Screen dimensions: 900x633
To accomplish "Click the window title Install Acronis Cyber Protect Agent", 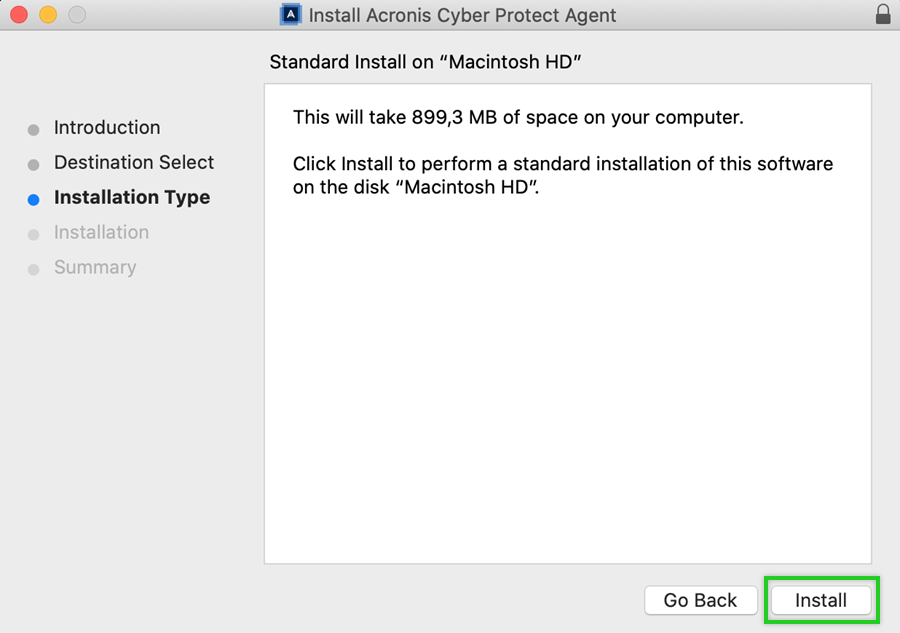I will 462,16.
